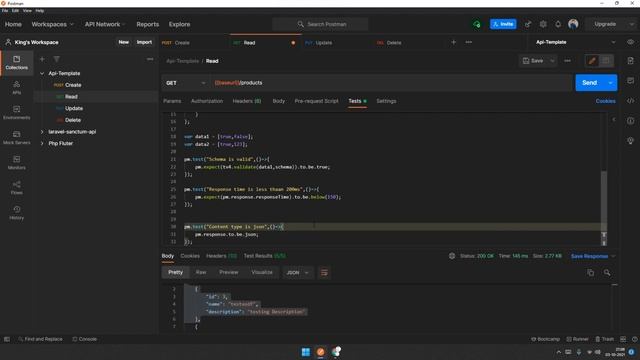Screen dimensions: 640x360
Task: Select the Visualize response view
Action: (x=262, y=272)
